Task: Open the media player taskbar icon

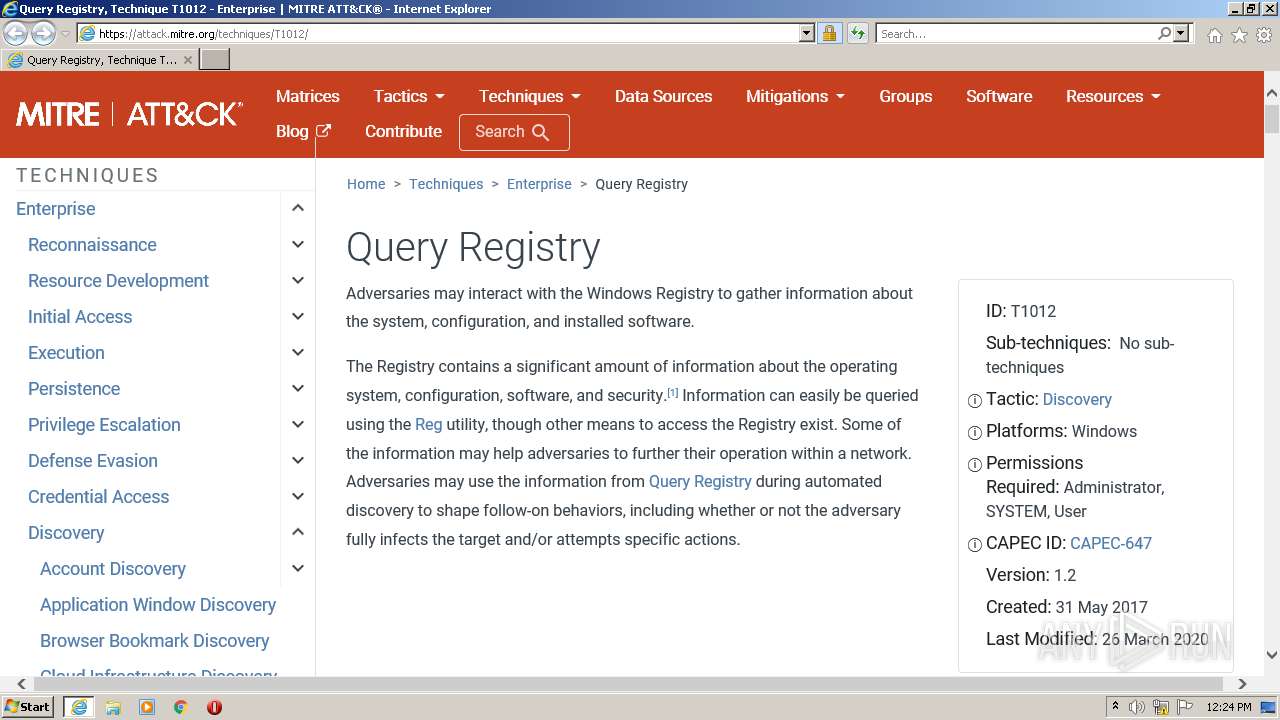Action: click(147, 707)
